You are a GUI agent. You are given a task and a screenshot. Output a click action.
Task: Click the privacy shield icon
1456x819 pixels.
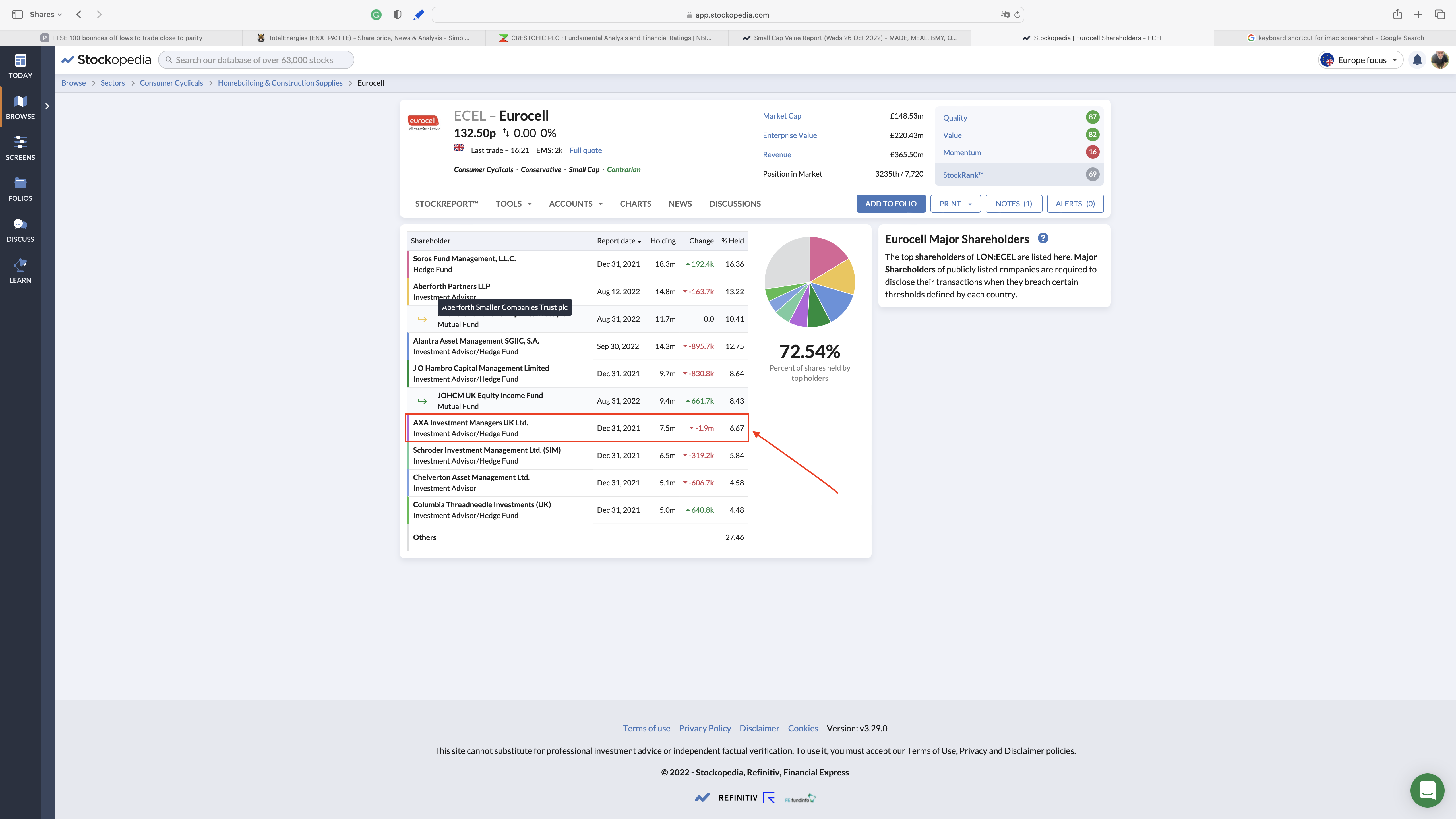coord(397,15)
